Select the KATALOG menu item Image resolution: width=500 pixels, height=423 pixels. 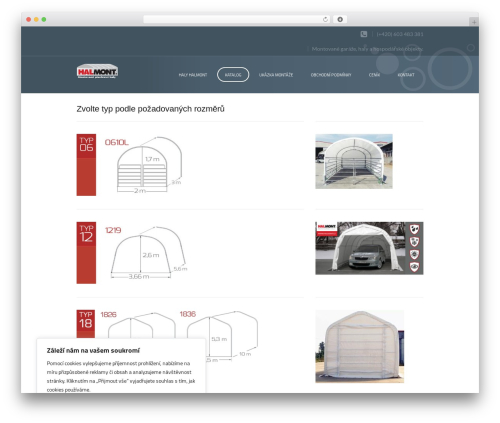click(x=233, y=75)
